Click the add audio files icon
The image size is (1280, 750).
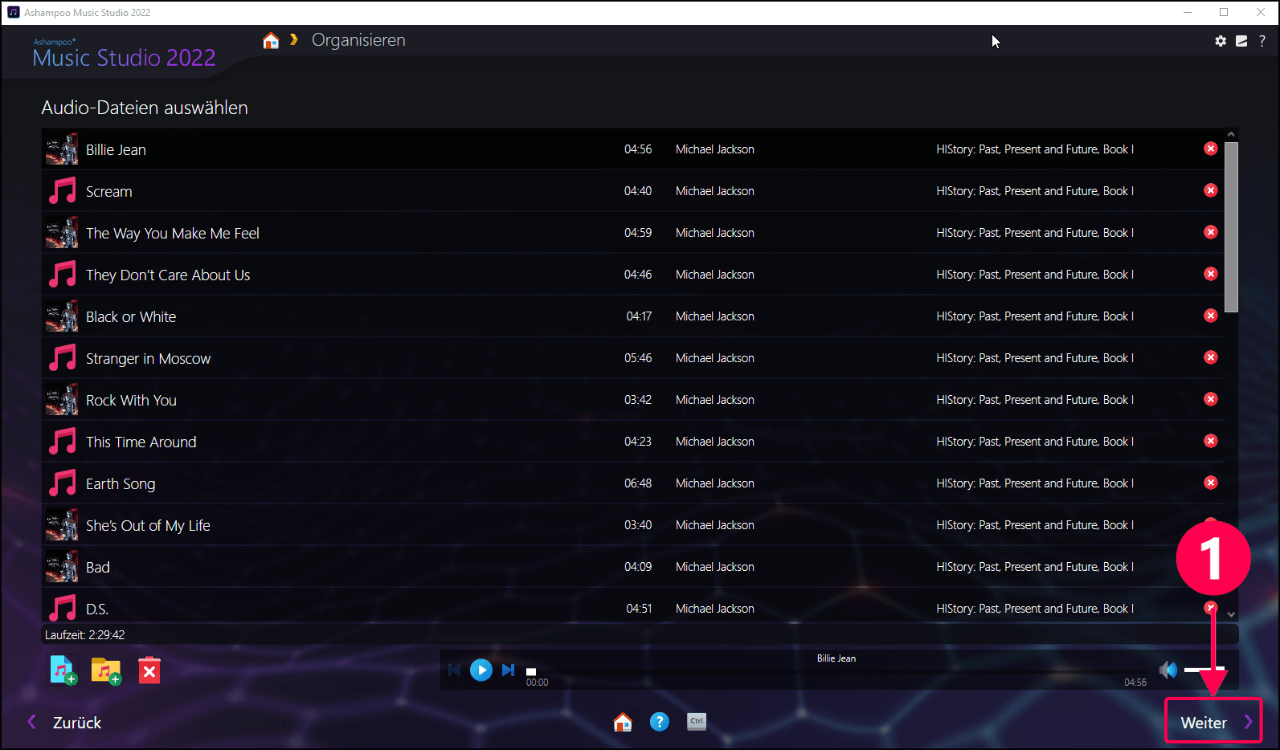tap(63, 670)
